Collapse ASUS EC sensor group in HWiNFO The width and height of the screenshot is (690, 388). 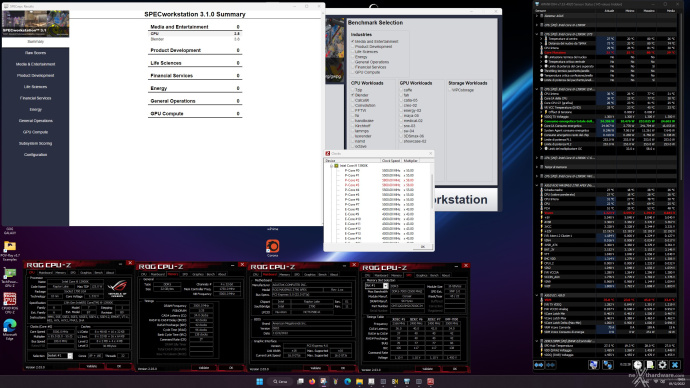537,295
